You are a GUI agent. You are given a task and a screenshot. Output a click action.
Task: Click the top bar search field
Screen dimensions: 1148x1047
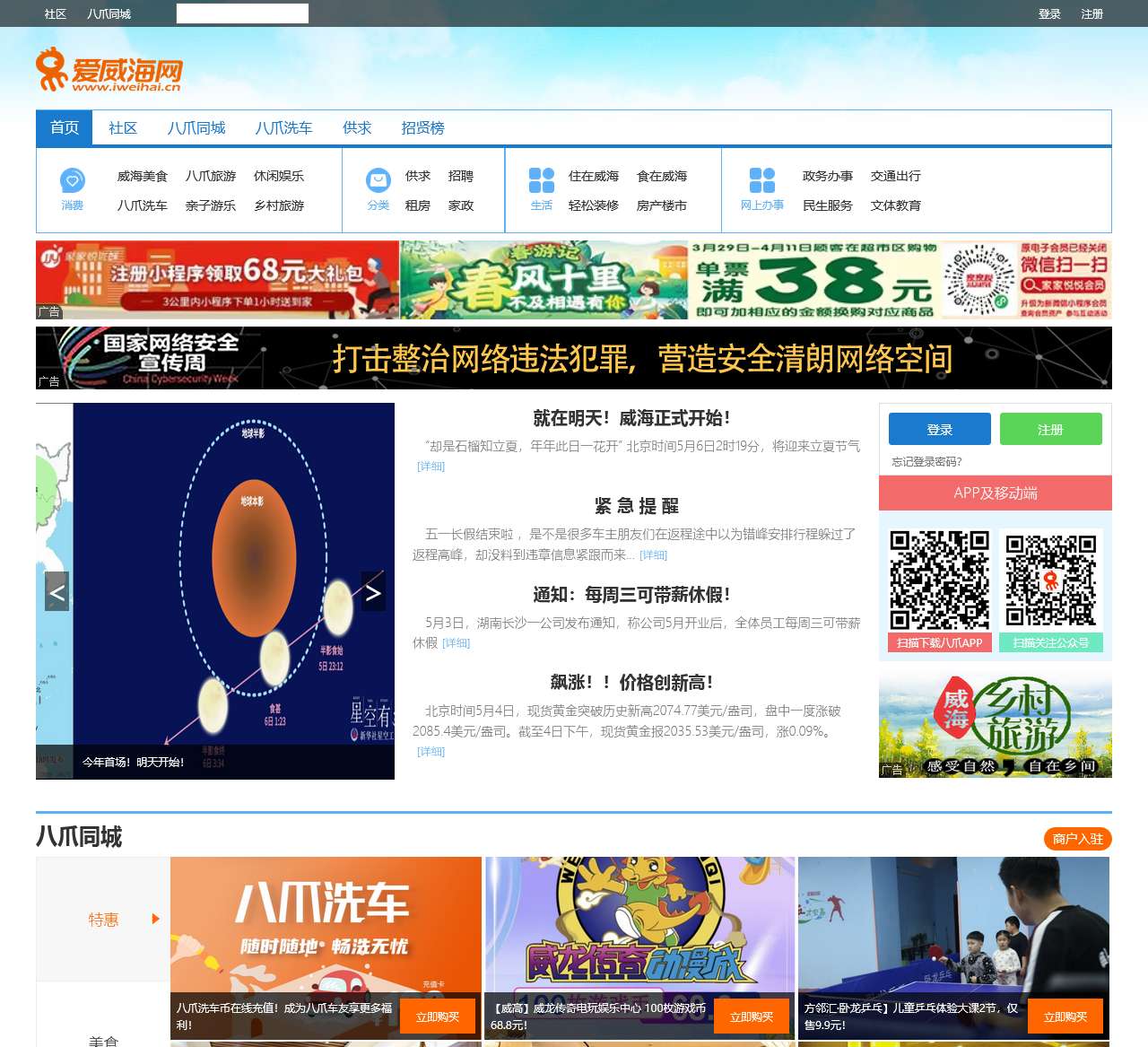pos(242,13)
